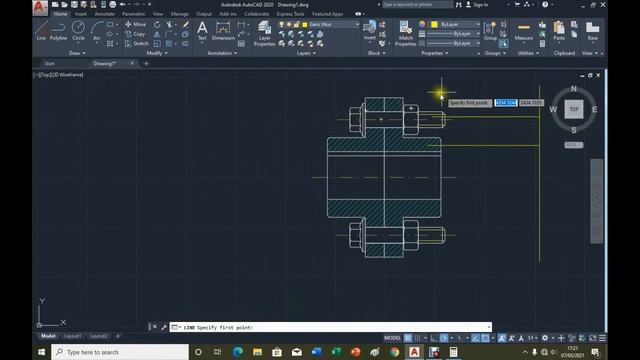This screenshot has width=640, height=360.
Task: Toggle the layer lock icon in layer dropdown
Action: pyautogui.click(x=297, y=24)
